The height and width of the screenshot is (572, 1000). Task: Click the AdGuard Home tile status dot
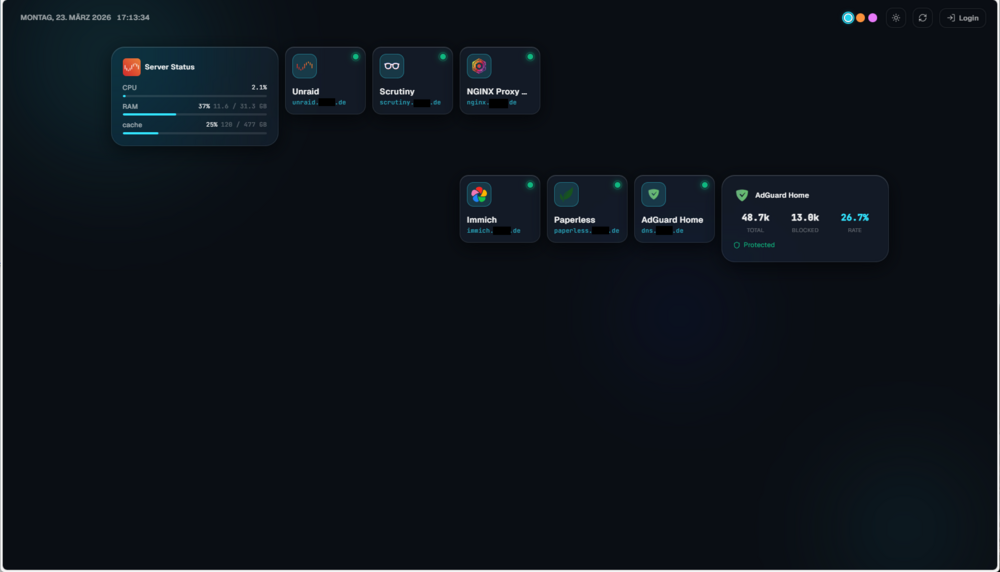point(705,185)
